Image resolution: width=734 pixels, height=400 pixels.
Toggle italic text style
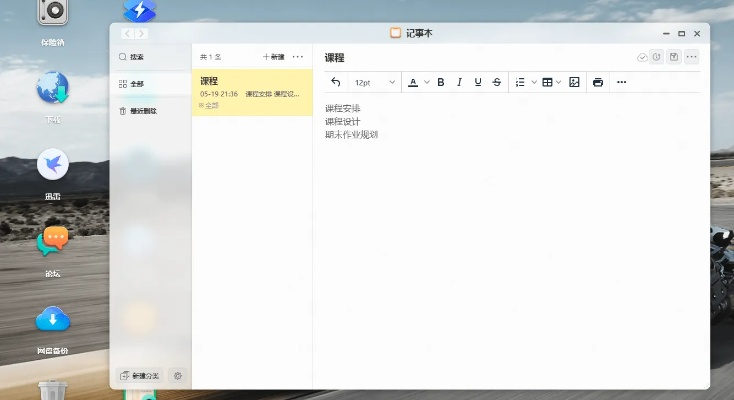pos(459,82)
